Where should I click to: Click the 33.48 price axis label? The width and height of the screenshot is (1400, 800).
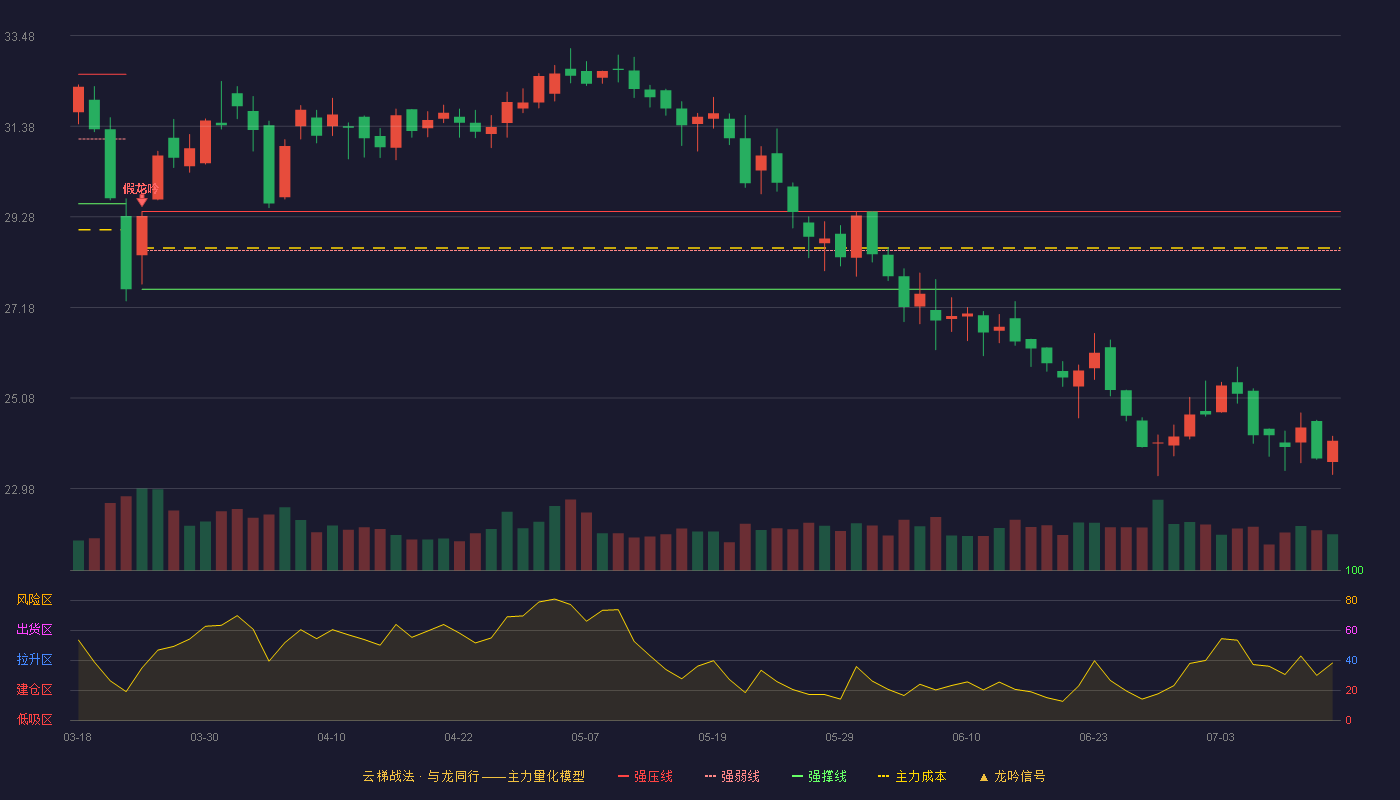point(19,37)
